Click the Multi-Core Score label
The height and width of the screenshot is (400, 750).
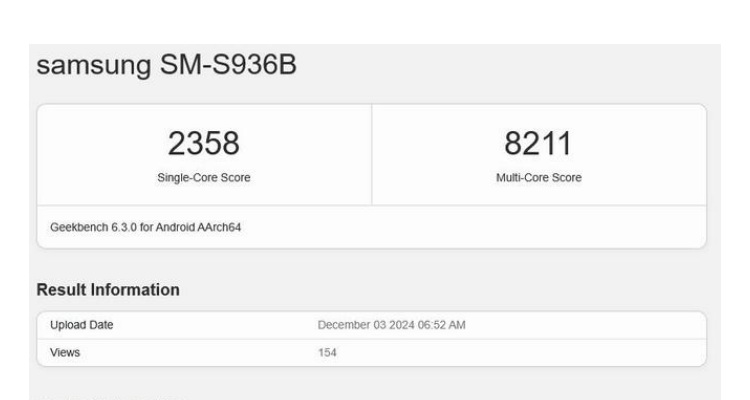point(539,178)
